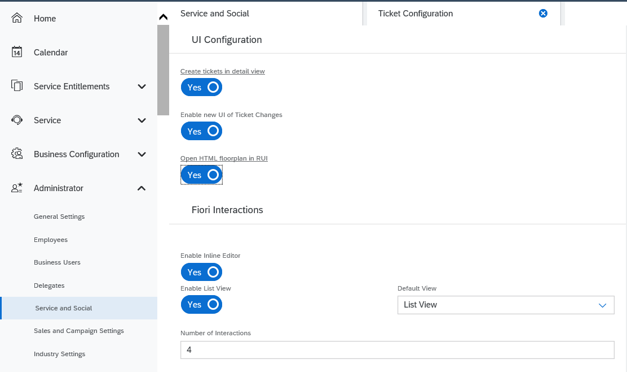Toggle Enable List View switch

coord(202,304)
